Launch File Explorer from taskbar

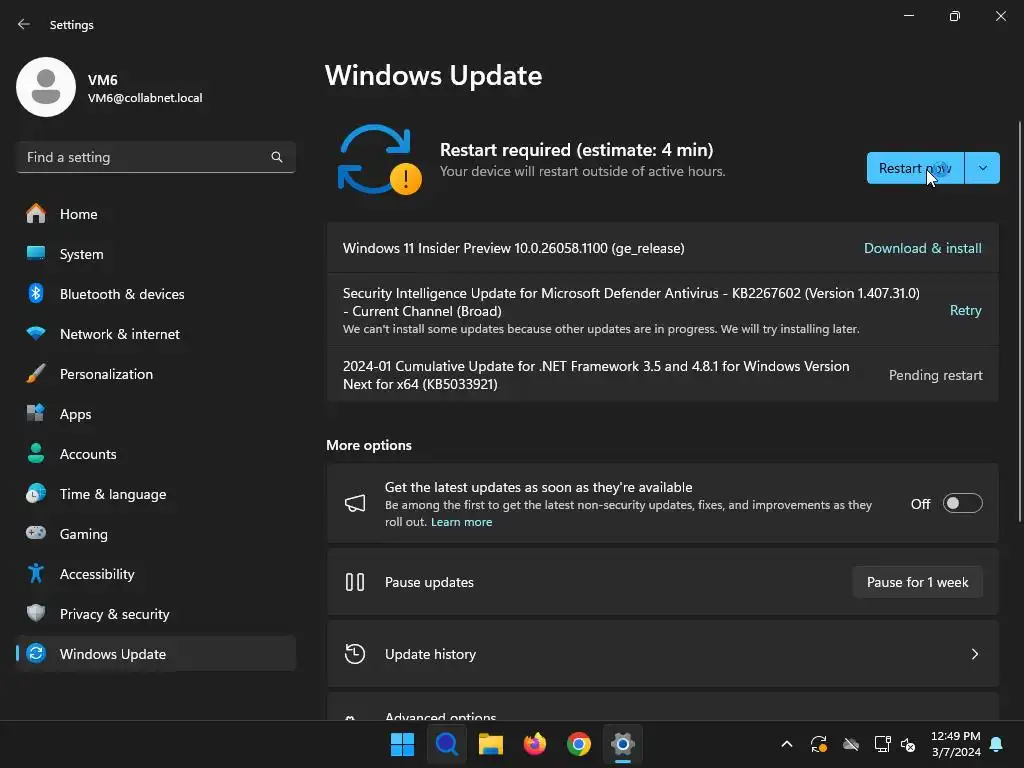tap(490, 744)
